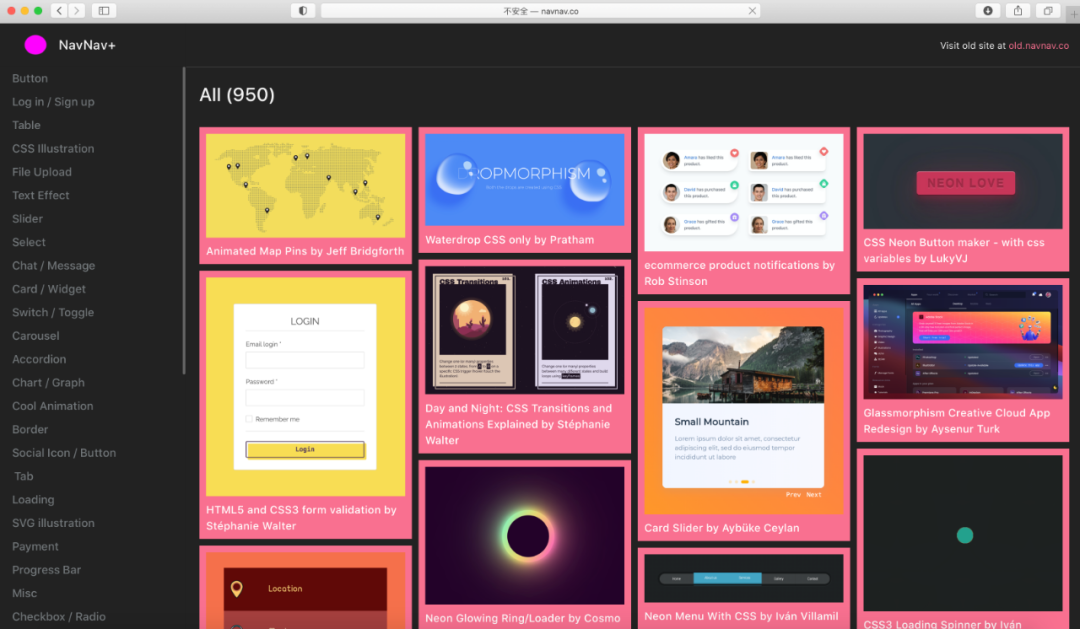Click the Safari address bar
This screenshot has height=629, width=1080.
[540, 11]
